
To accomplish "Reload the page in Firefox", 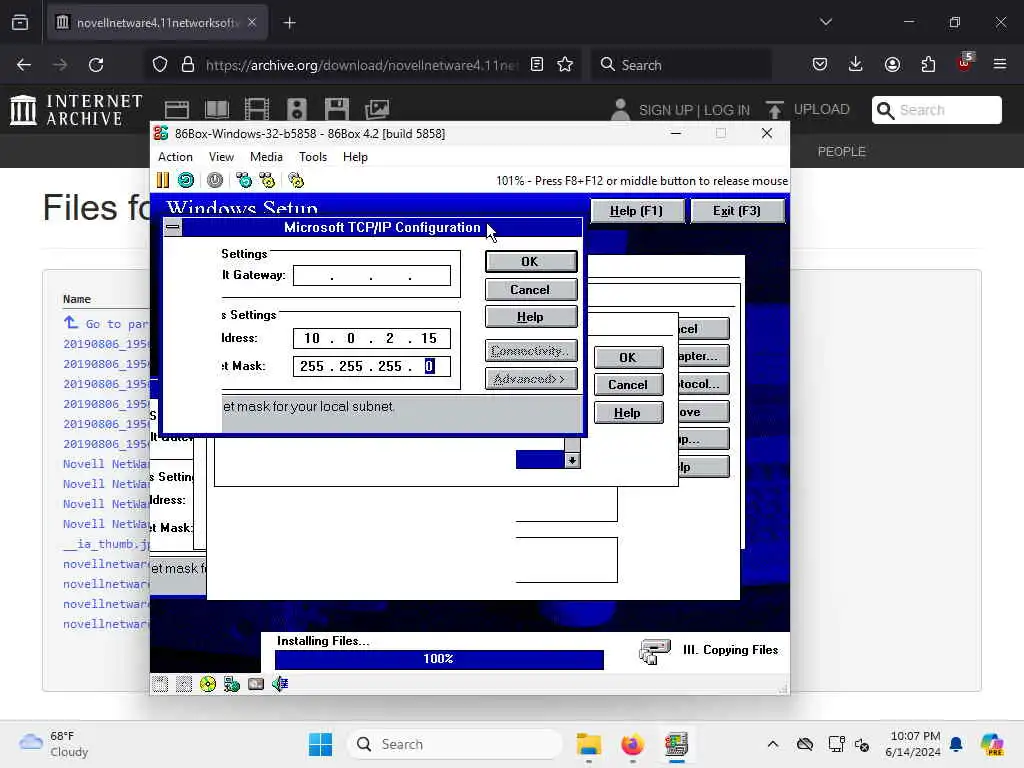I will coord(96,65).
